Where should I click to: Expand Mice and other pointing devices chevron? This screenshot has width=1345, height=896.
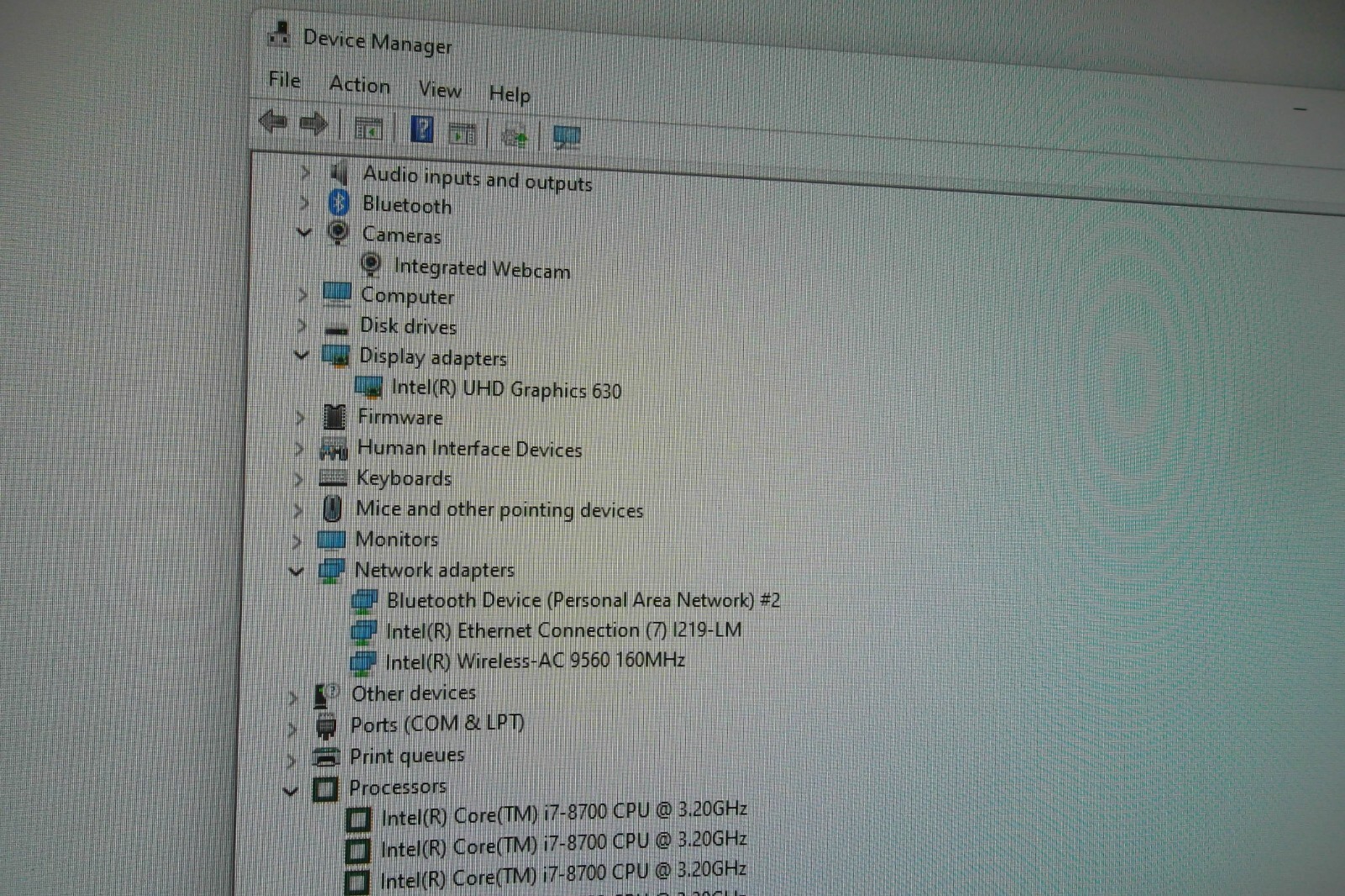coord(298,509)
